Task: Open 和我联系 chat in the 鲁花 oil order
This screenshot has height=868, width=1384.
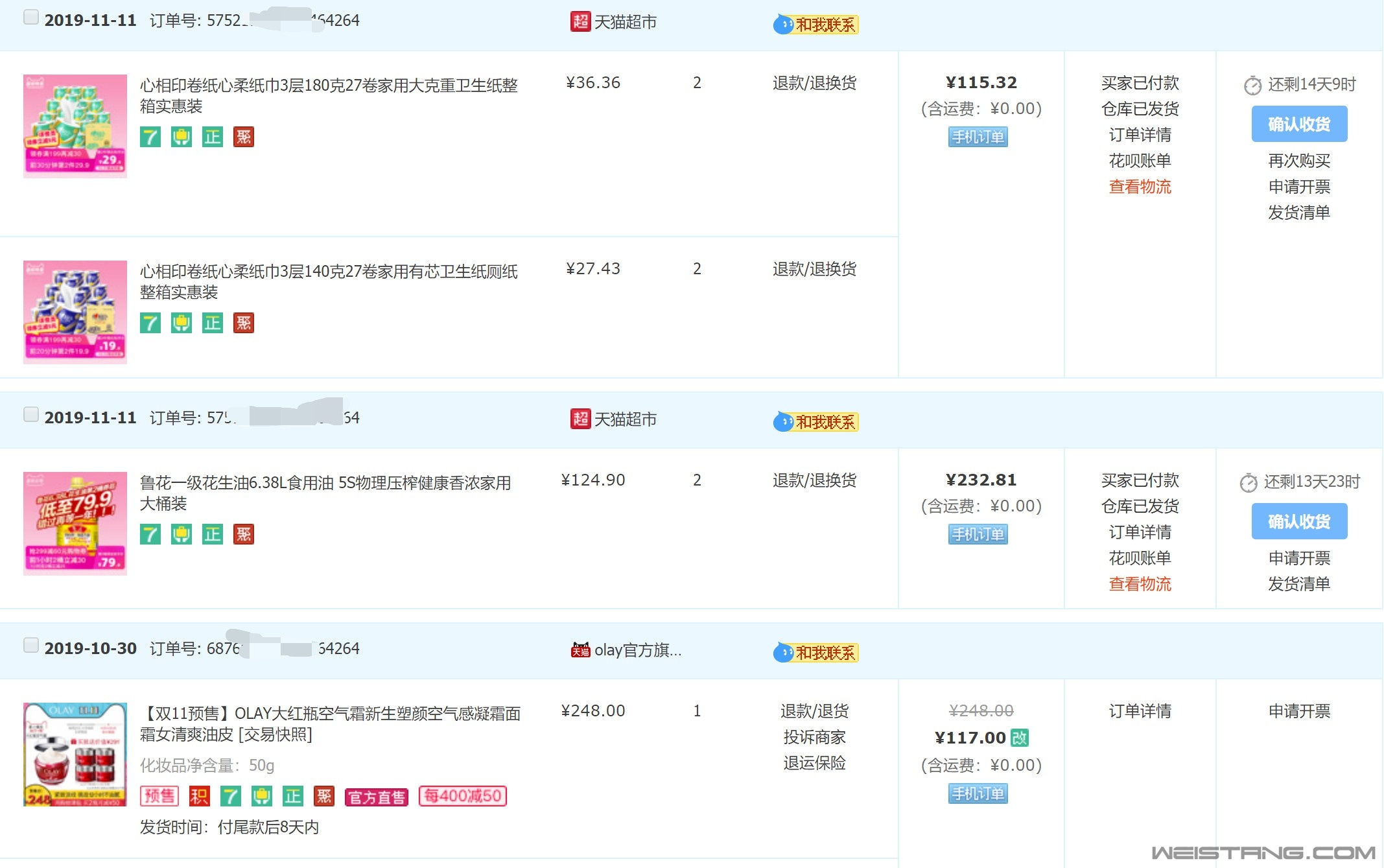Action: point(815,422)
